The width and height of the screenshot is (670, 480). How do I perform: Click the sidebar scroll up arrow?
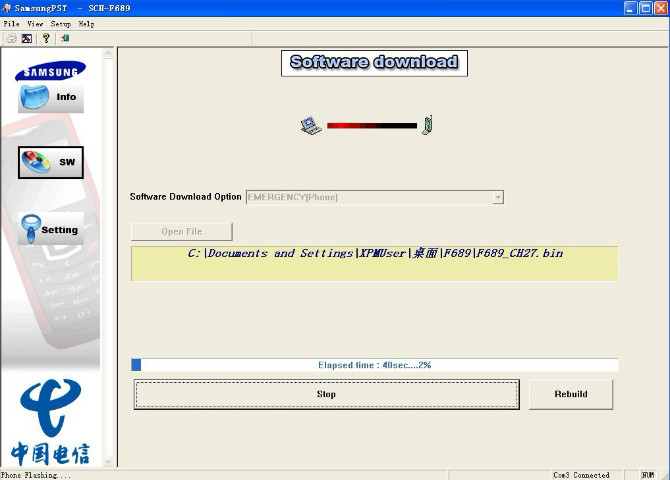coord(108,53)
